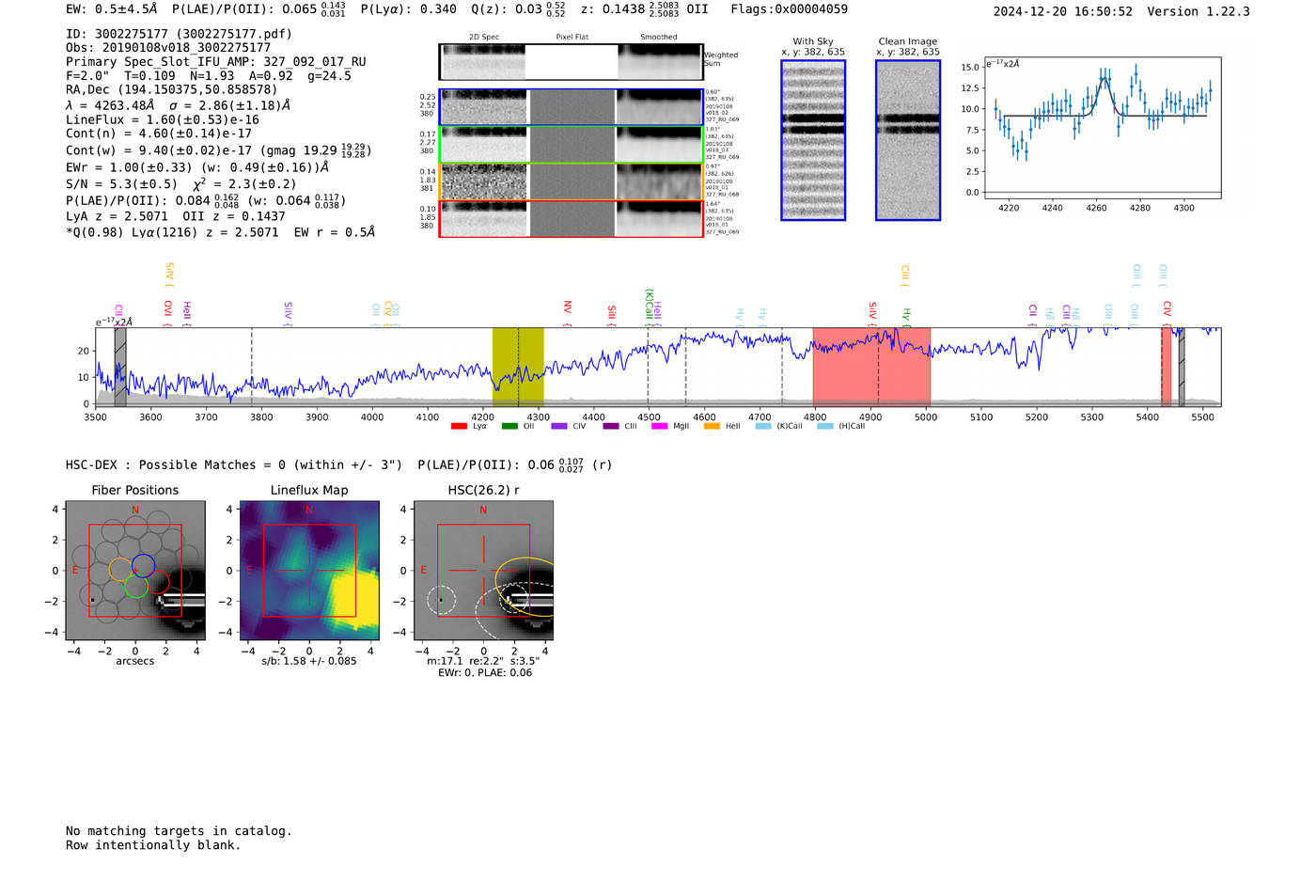Click the 'arcsecs' axis label
The height and width of the screenshot is (896, 1316).
tap(135, 661)
